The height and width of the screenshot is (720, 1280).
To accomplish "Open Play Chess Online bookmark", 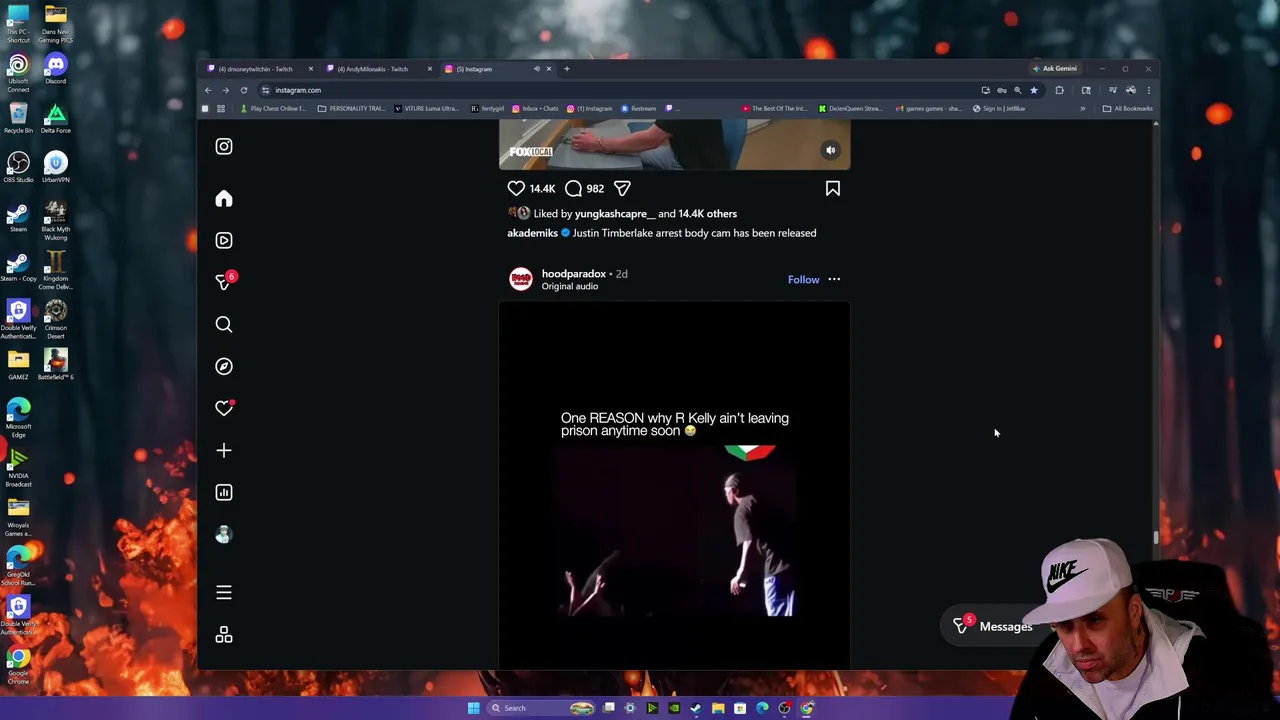I will 274,108.
